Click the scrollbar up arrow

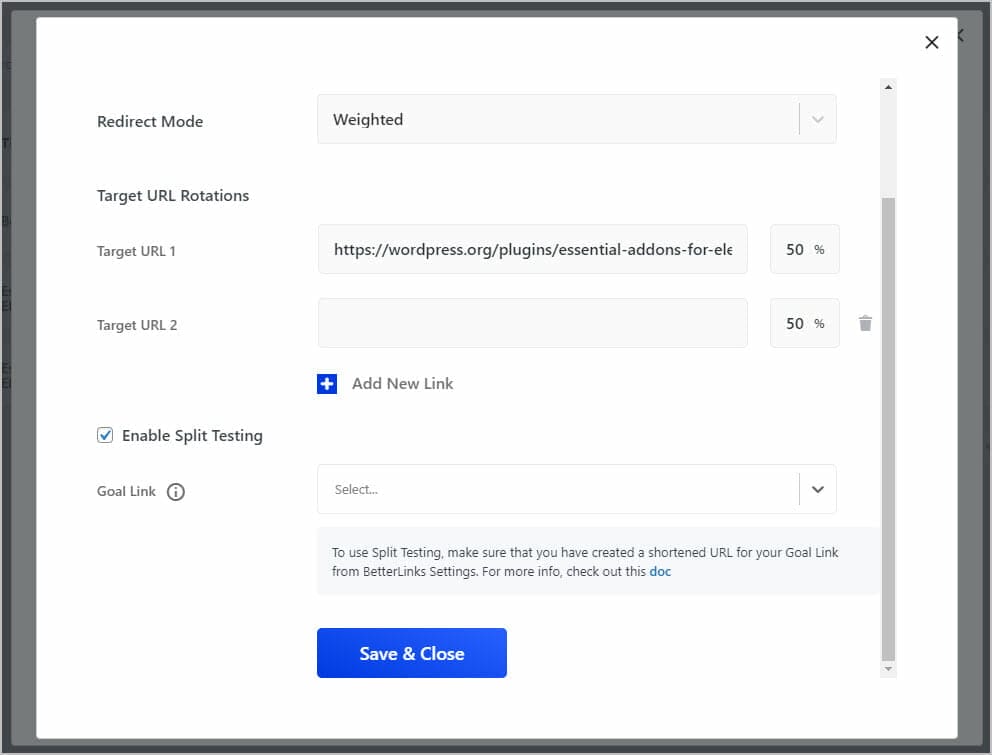(x=888, y=87)
